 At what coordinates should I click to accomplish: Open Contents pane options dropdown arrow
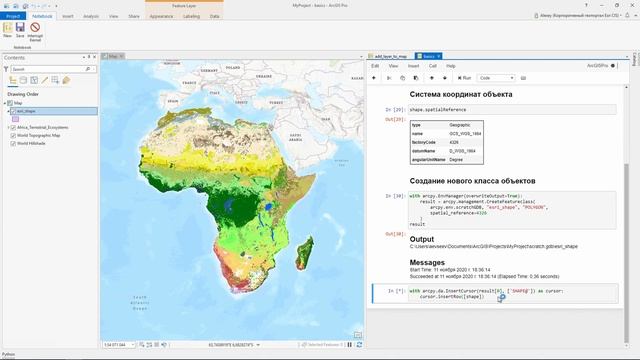[84, 58]
